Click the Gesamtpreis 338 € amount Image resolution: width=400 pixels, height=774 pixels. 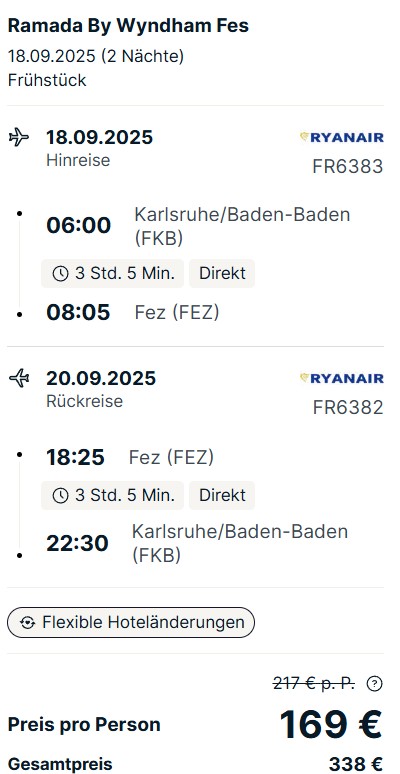coord(356,764)
